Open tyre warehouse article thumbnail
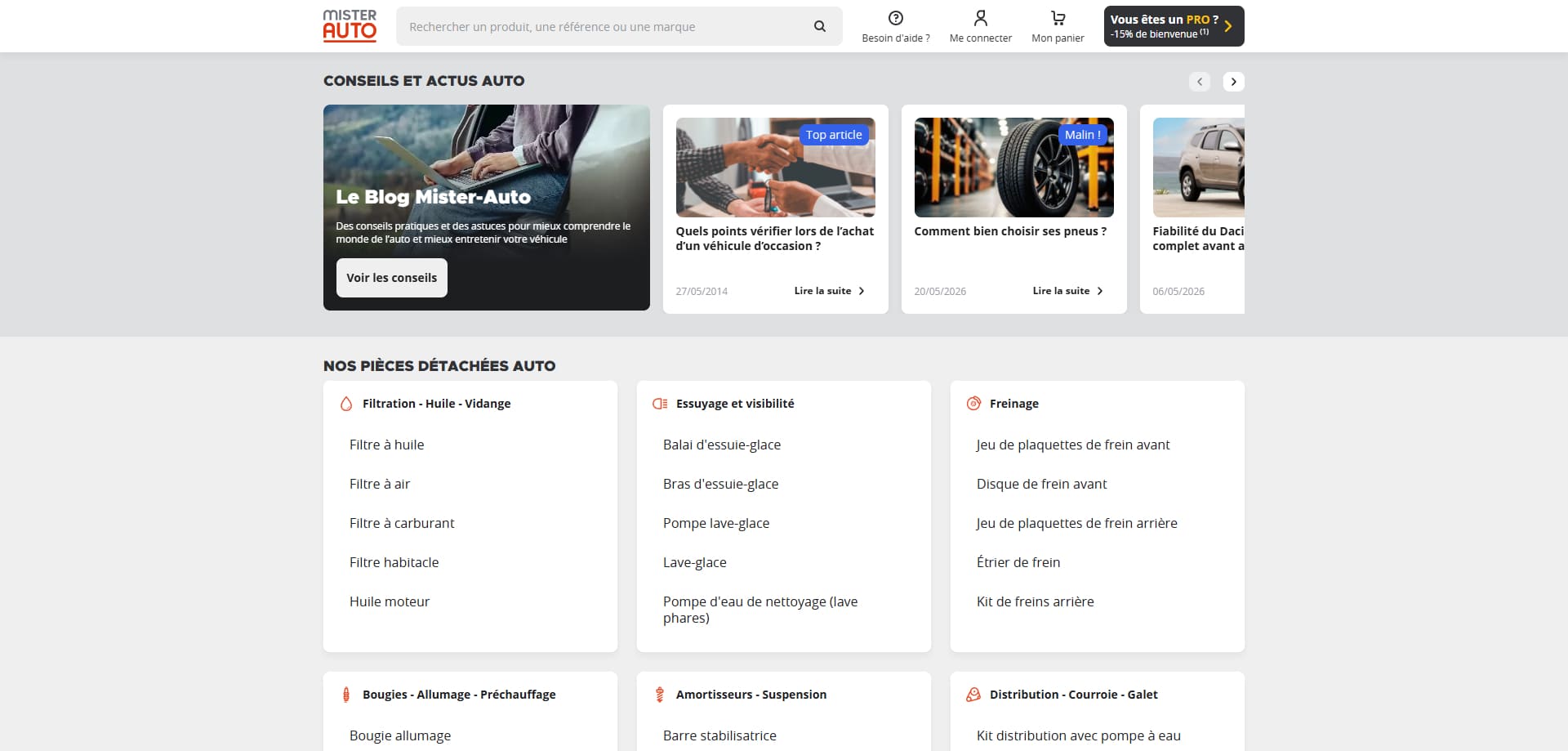 click(1014, 168)
